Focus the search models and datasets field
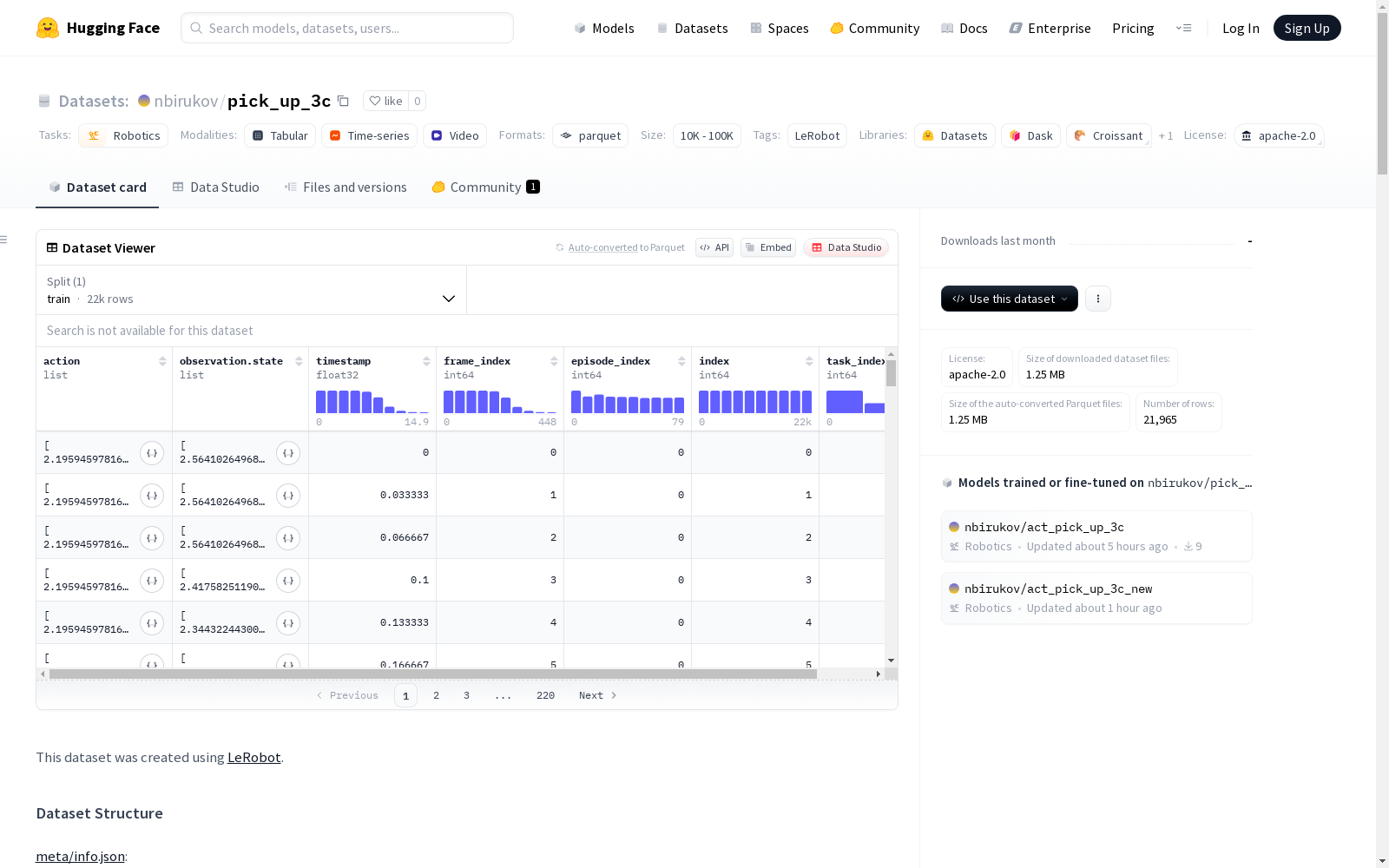1389x868 pixels. click(347, 28)
